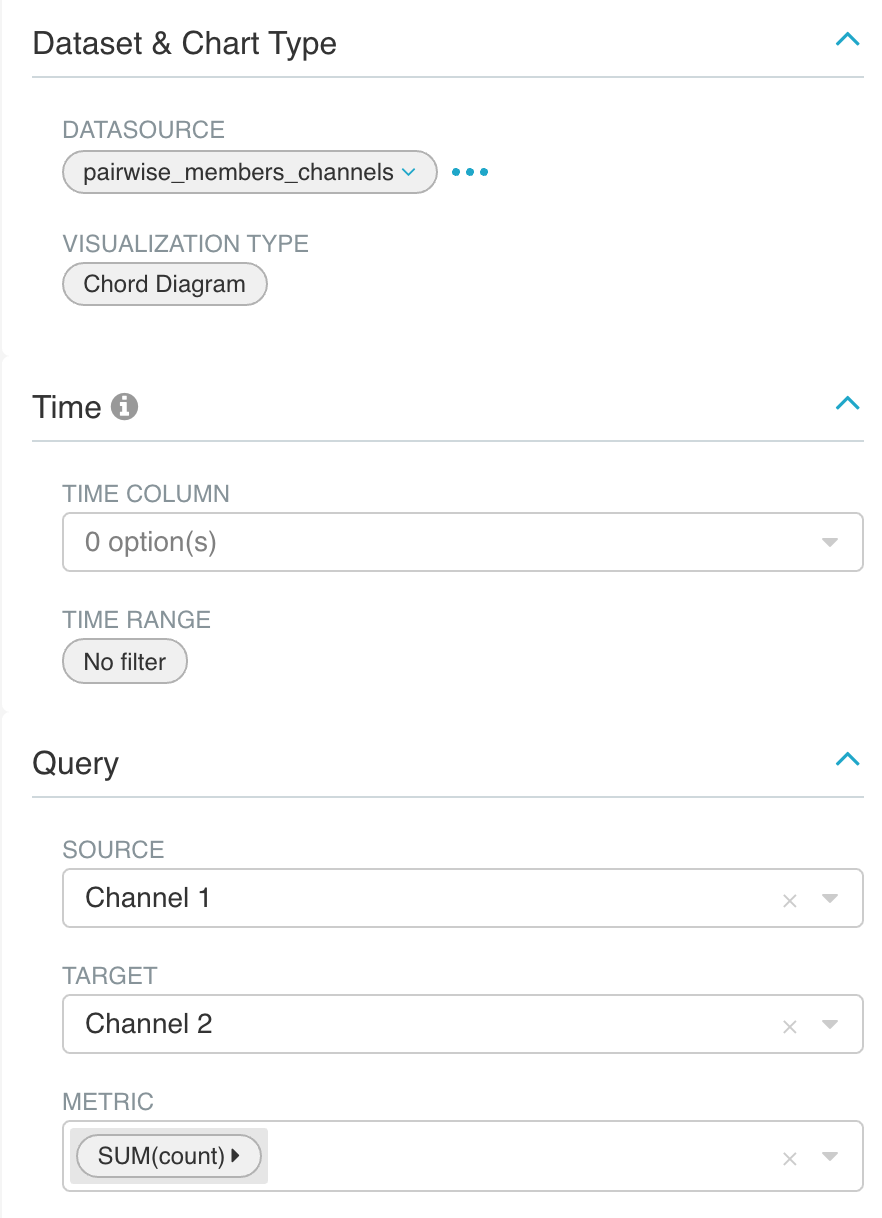Click the No filter time range button

tap(125, 662)
